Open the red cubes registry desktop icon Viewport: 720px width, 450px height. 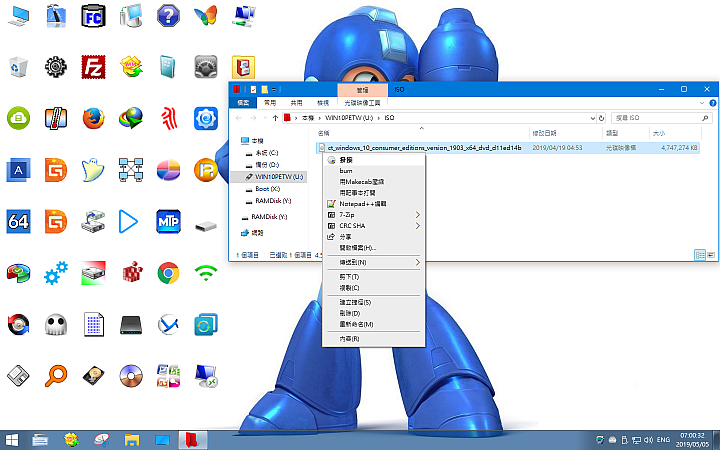[x=131, y=272]
